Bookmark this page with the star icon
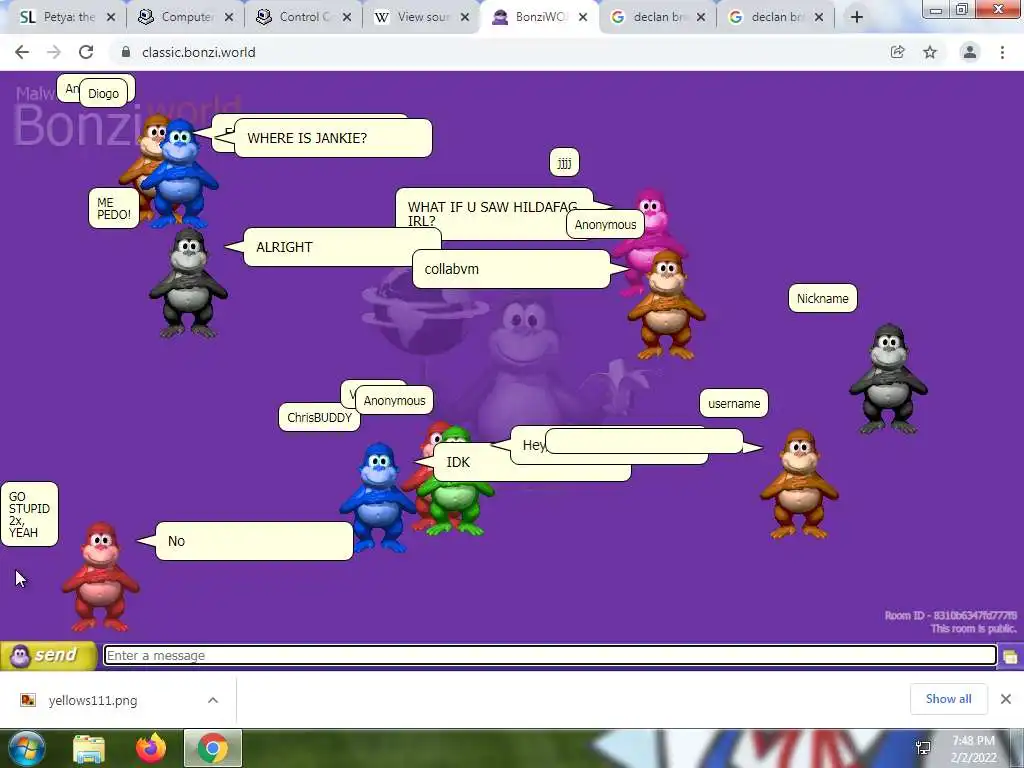 [x=930, y=52]
